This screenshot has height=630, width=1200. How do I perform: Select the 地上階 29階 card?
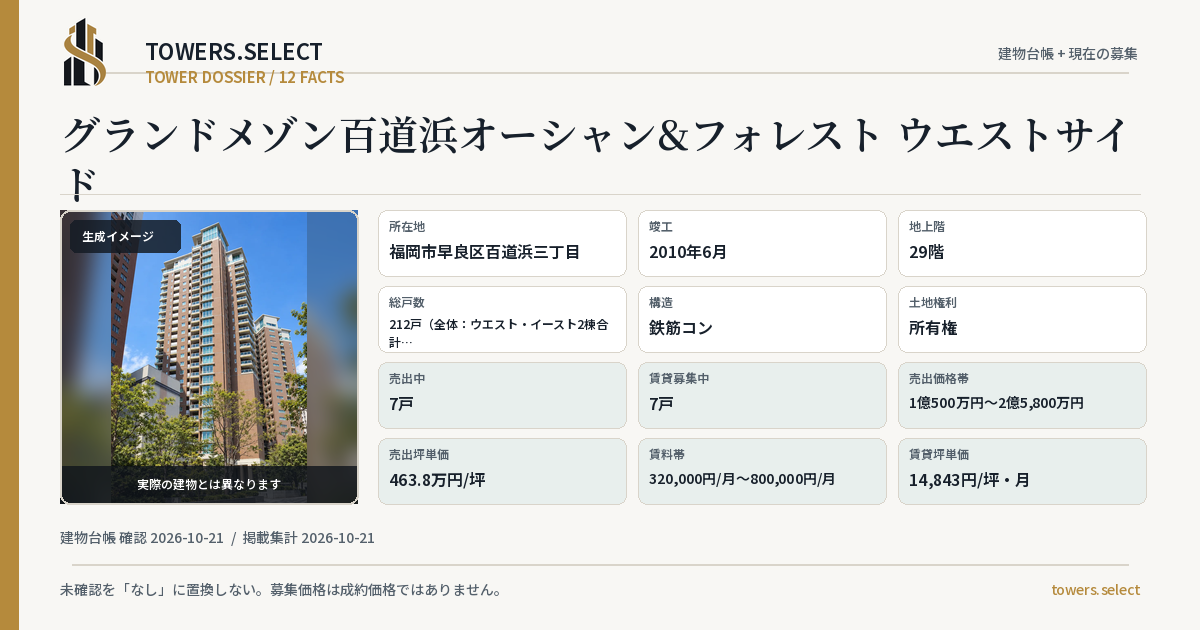(1022, 243)
